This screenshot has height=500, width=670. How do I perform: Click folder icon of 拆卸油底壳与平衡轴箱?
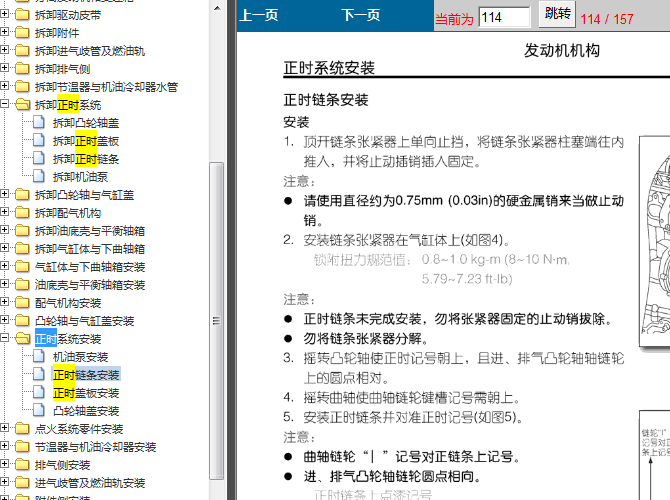22,230
